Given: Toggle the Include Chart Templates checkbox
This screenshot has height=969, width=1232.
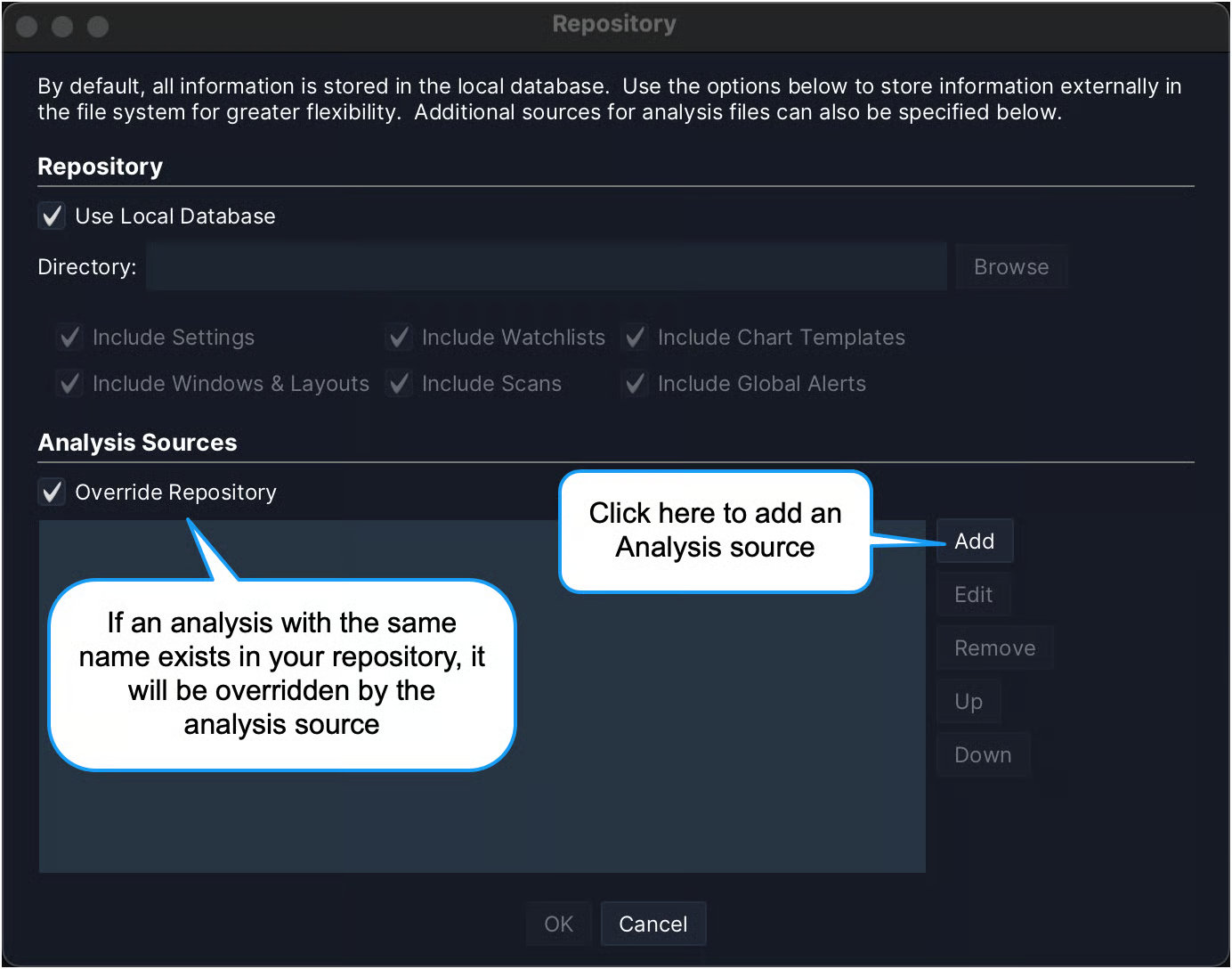Looking at the screenshot, I should [636, 338].
